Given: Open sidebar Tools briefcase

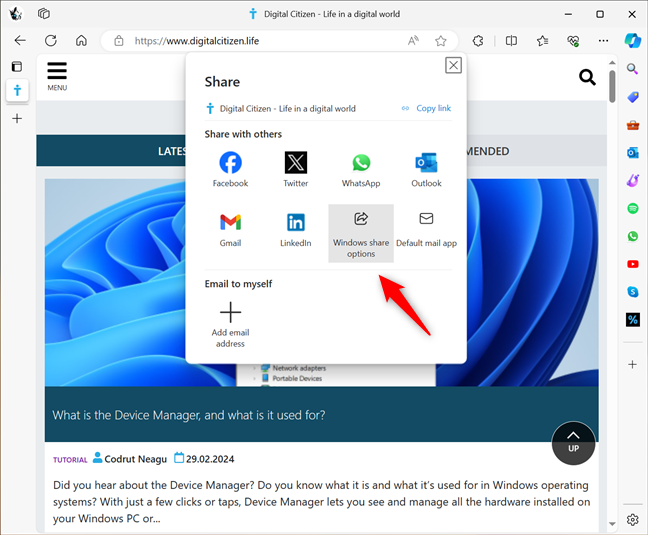Looking at the screenshot, I should (632, 125).
